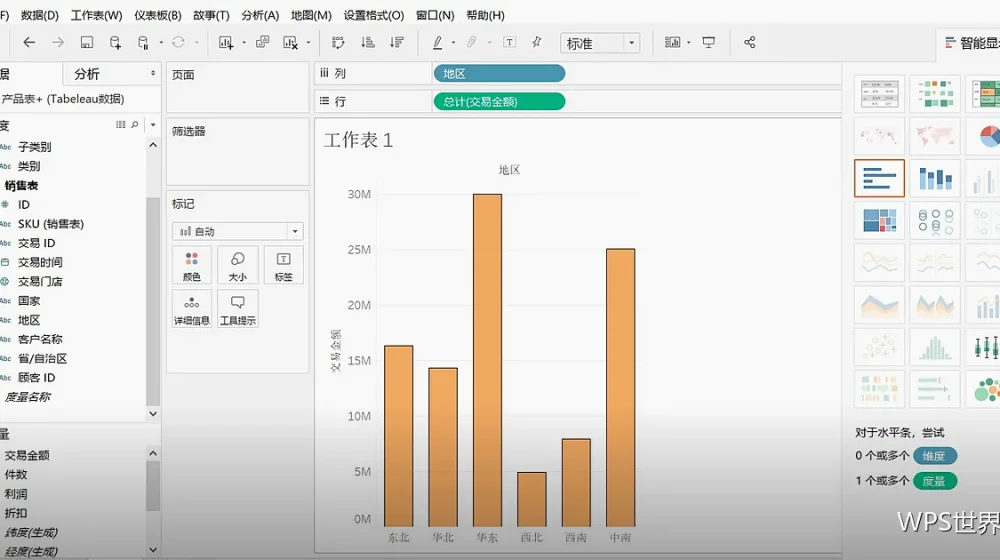Click the pause auto updates icon

tap(143, 42)
